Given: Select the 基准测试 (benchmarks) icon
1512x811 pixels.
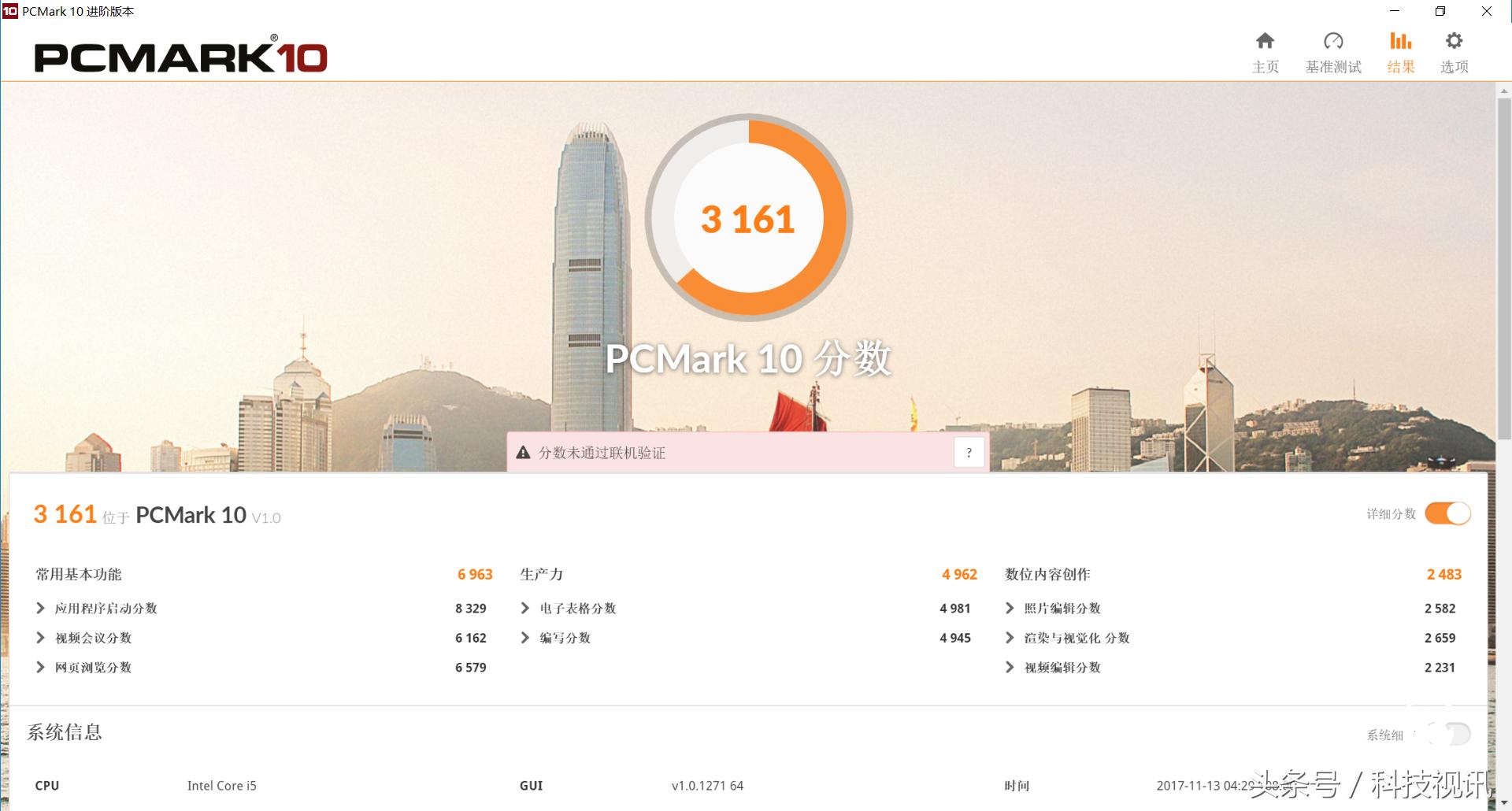Looking at the screenshot, I should click(x=1333, y=39).
